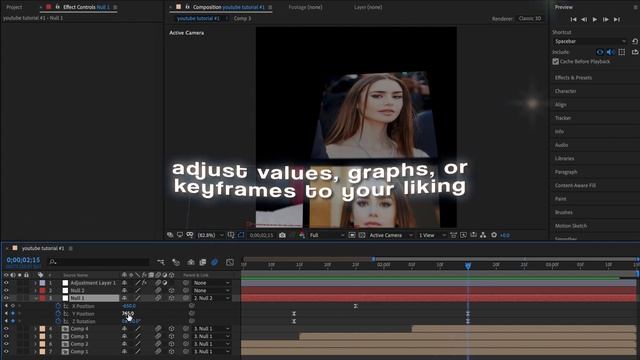Image resolution: width=640 pixels, height=360 pixels.
Task: Click the loop options icon in Preview
Action: (635, 52)
